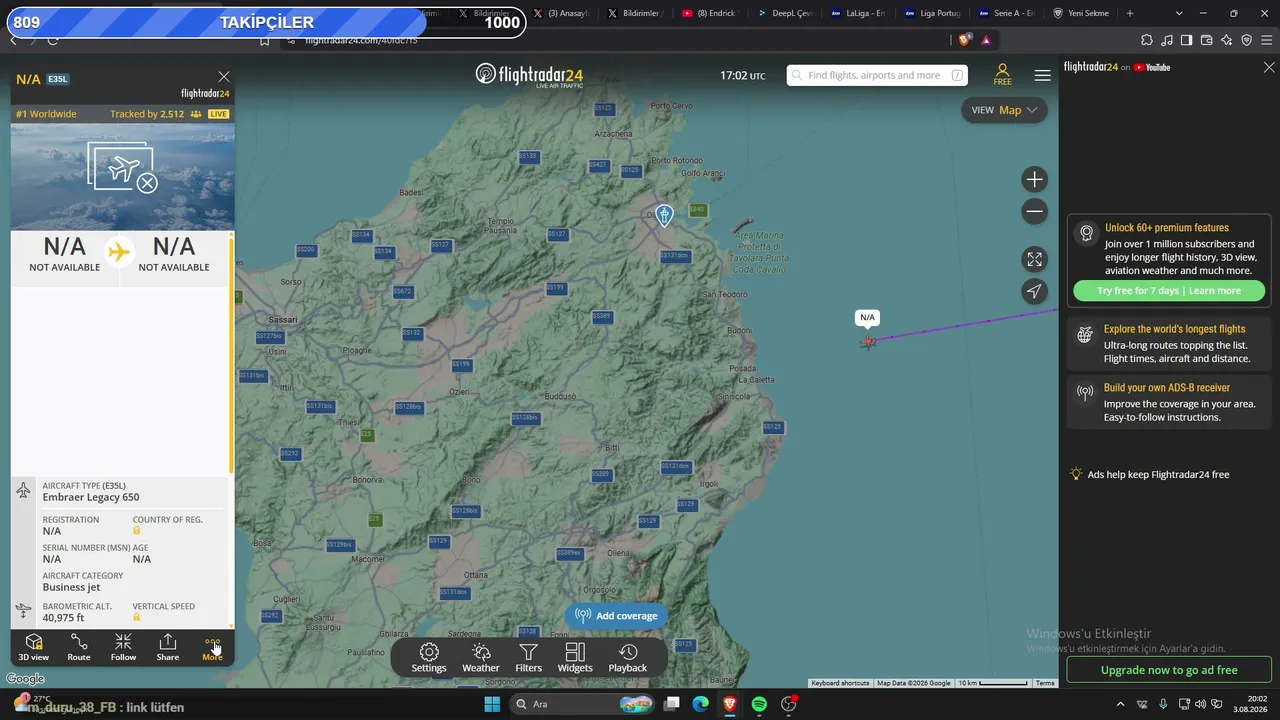Screen dimensions: 1280x720
Task: Share this tracked flight
Action: 168,647
